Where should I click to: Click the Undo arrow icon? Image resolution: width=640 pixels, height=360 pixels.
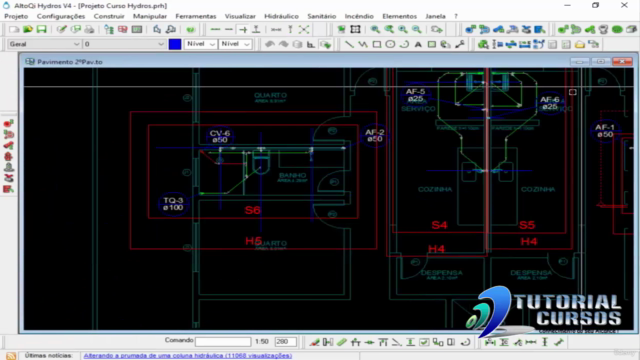(270, 44)
